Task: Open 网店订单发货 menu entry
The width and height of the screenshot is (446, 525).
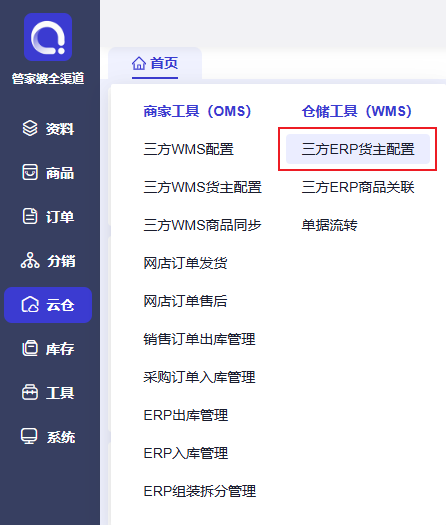Action: (x=185, y=263)
